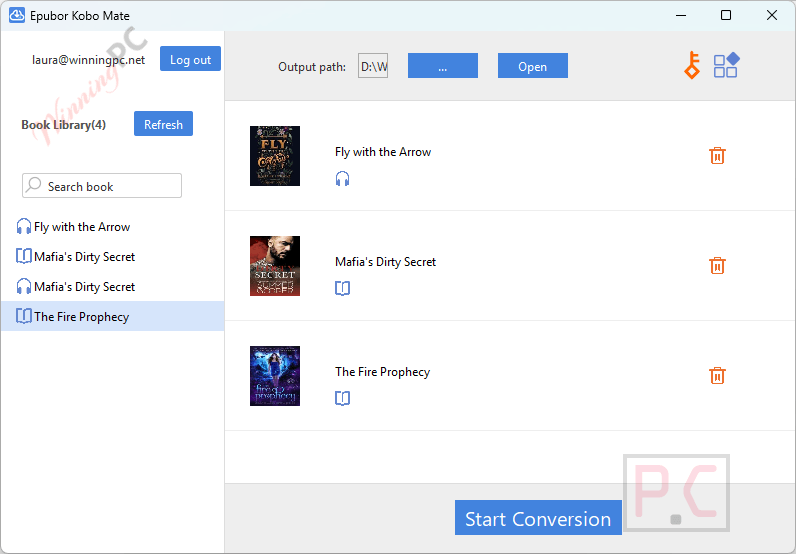Click the laura@winningpc.net account email
Screen dimensions: 796x554
coord(88,60)
